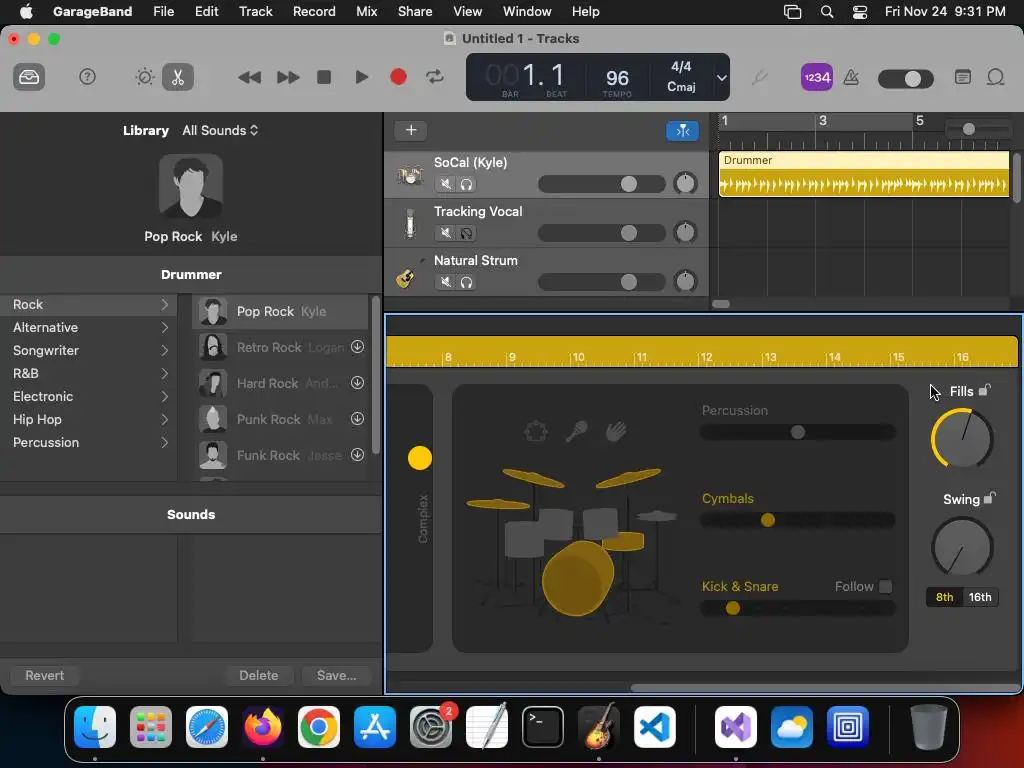The height and width of the screenshot is (768, 1024).
Task: Mute the SoCal (Kyle) track
Action: 445,184
